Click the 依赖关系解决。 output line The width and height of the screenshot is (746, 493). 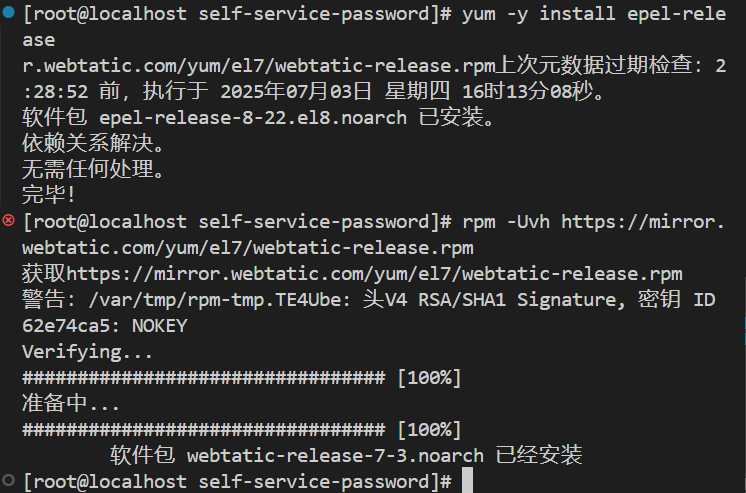click(93, 143)
